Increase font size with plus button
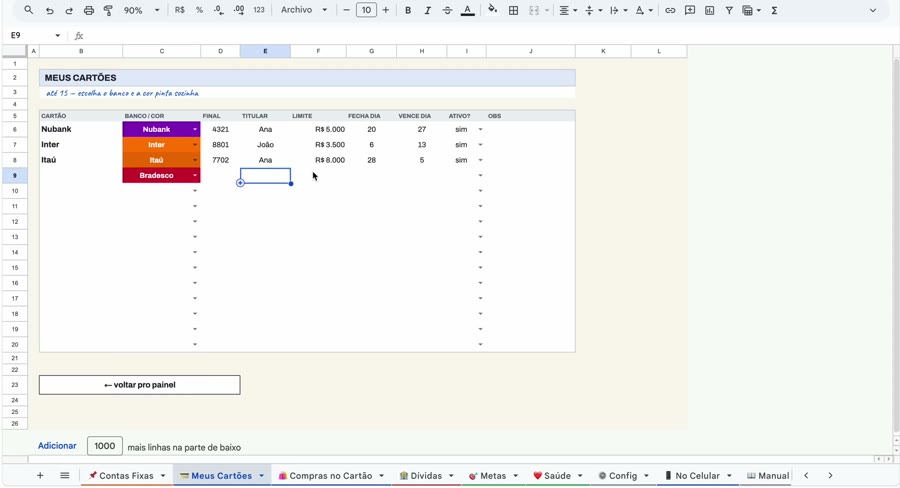 [386, 10]
